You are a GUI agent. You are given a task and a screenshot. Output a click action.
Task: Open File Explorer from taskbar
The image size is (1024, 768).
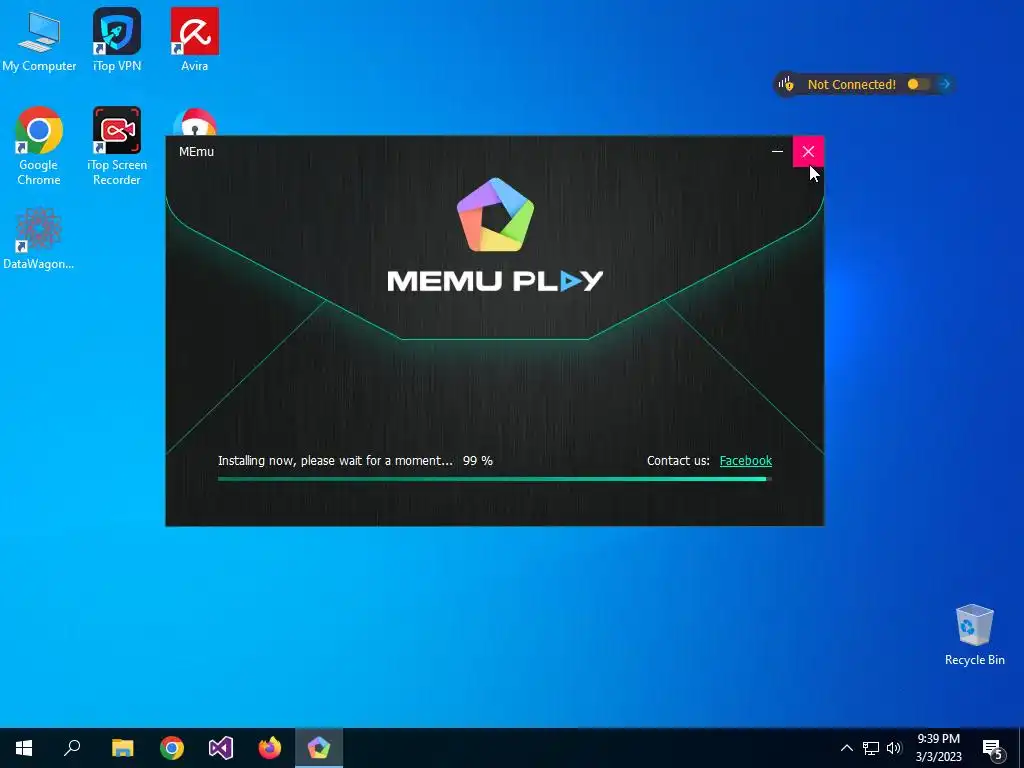tap(122, 748)
